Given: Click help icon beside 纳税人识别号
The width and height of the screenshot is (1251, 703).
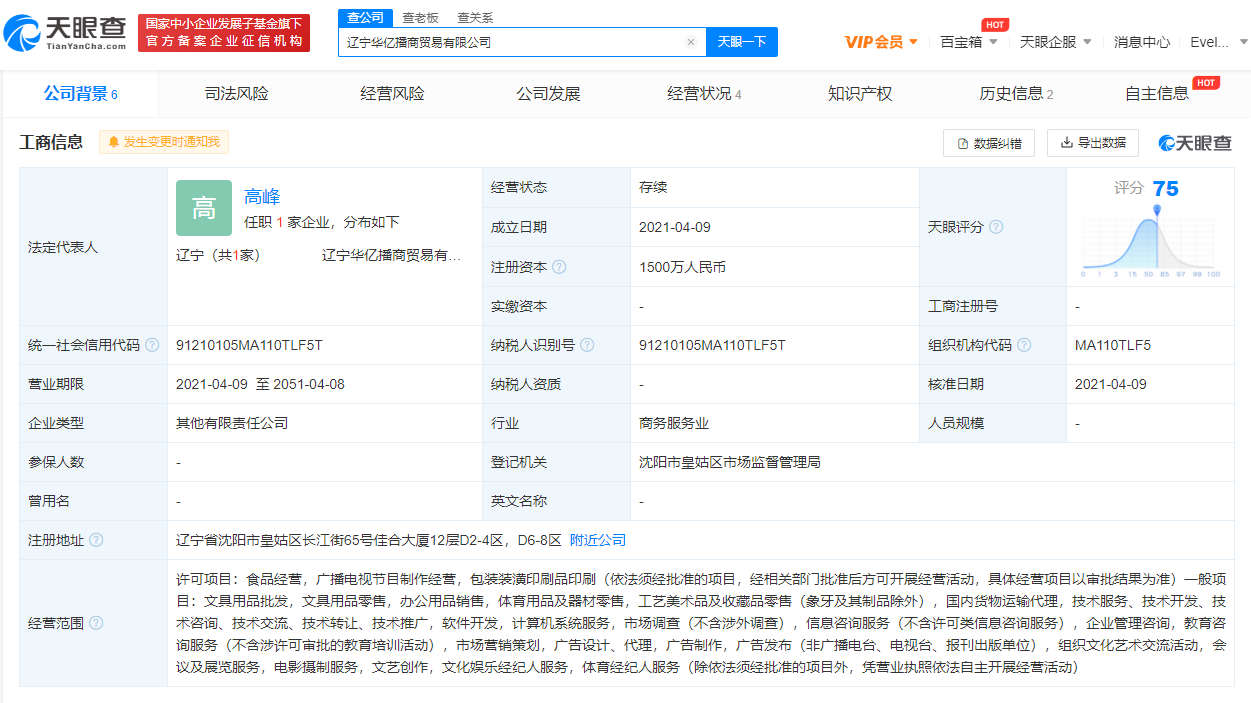Looking at the screenshot, I should point(587,345).
